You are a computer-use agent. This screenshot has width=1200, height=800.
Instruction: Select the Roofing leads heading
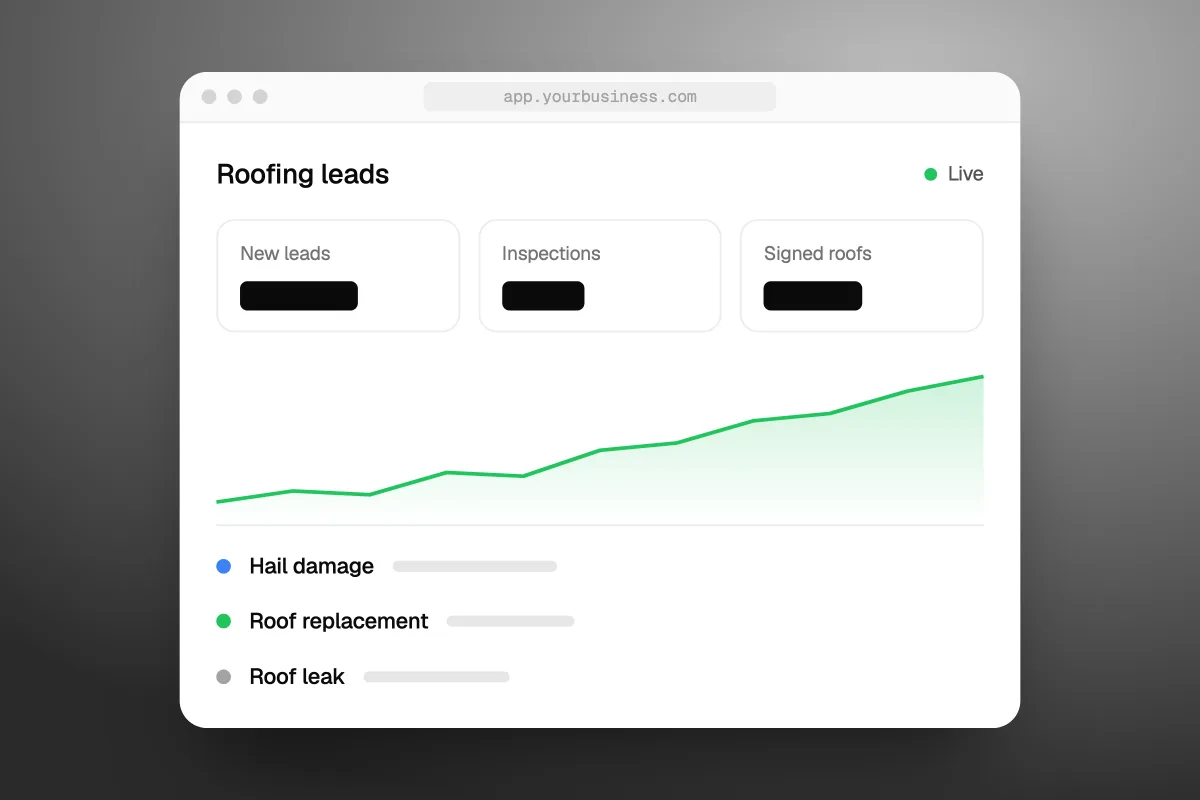click(303, 174)
